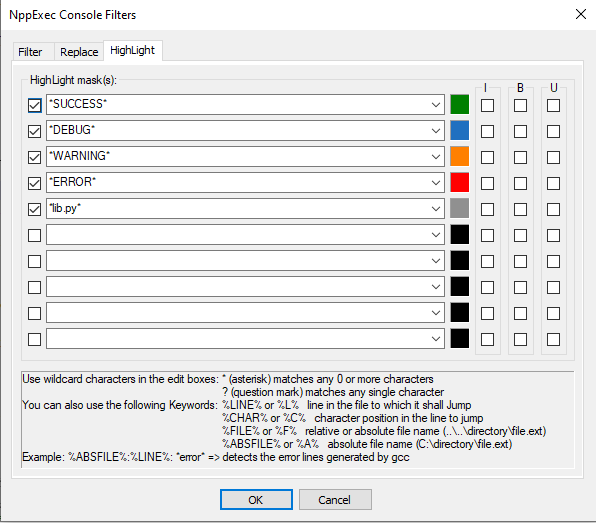Pick the green color swatch for *SUCCESS*
Viewport: 596px width, 523px height.
point(460,105)
